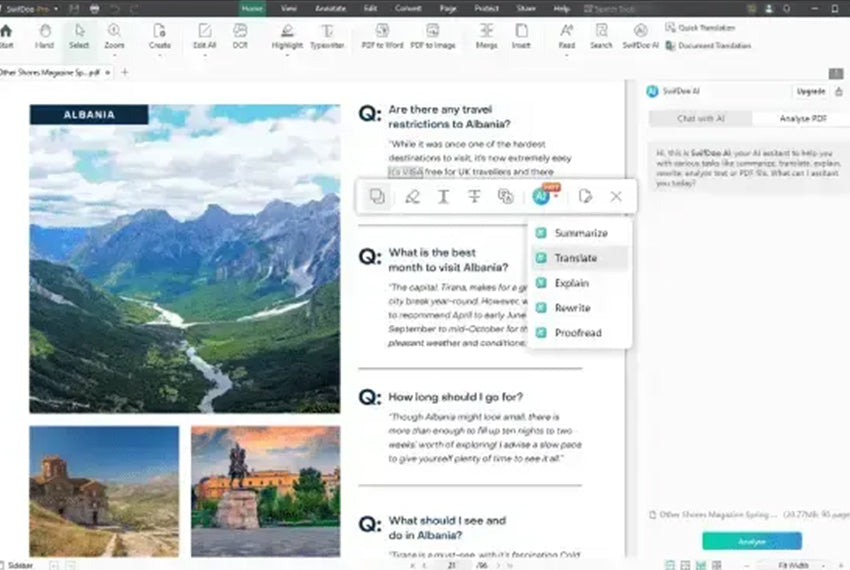The image size is (850, 570).
Task: Apply strikethrough from the floating toolbar
Action: [x=475, y=197]
